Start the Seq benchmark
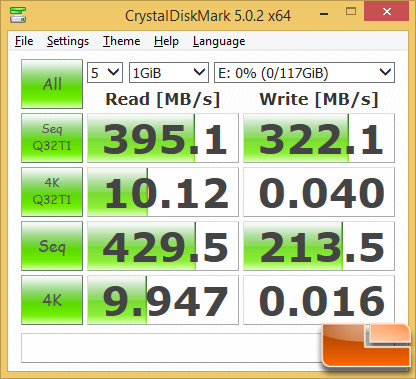Screen dimensions: 416x379 [x=52, y=246]
